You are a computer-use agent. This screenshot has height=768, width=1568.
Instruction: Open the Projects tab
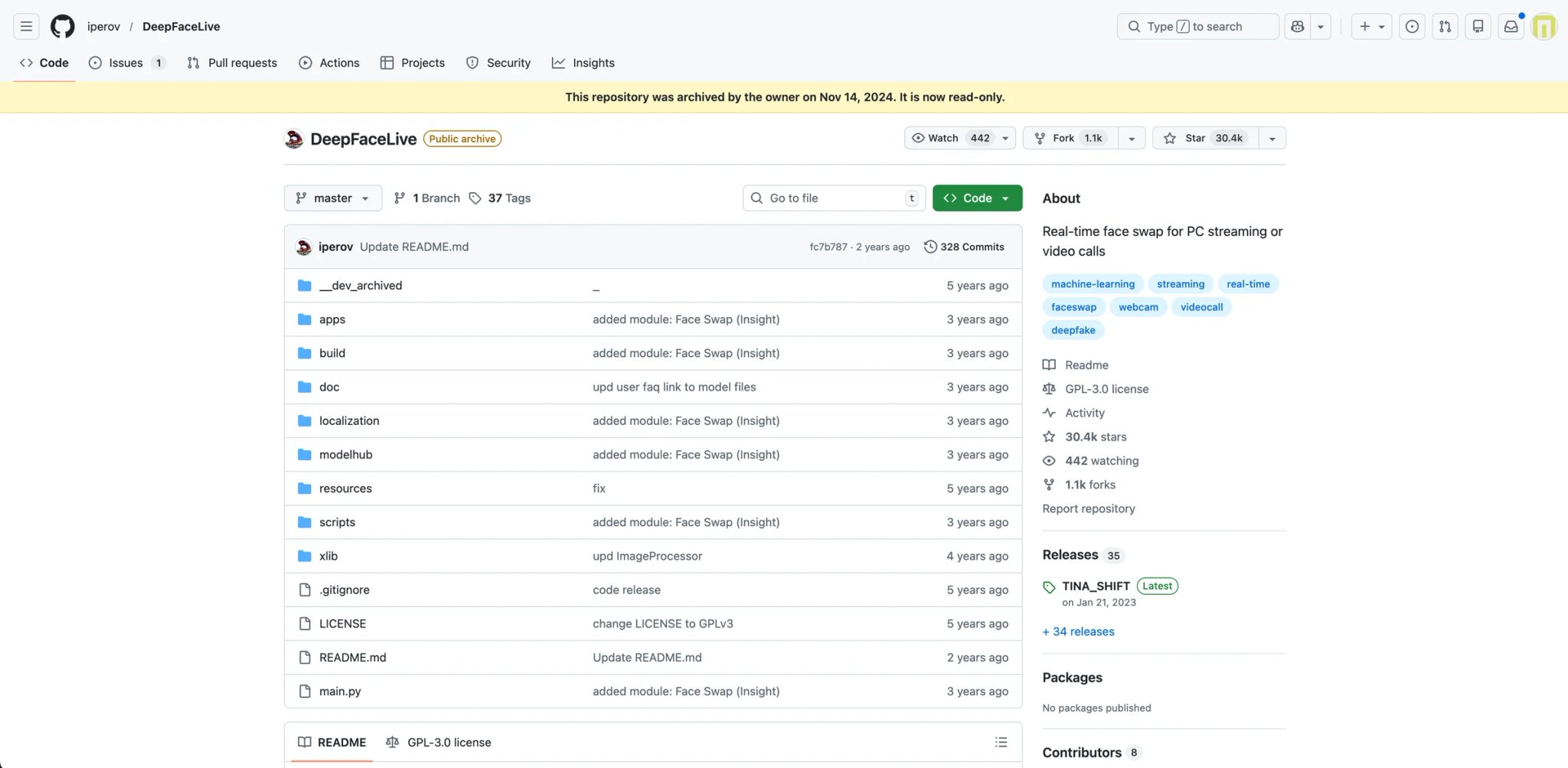click(413, 63)
